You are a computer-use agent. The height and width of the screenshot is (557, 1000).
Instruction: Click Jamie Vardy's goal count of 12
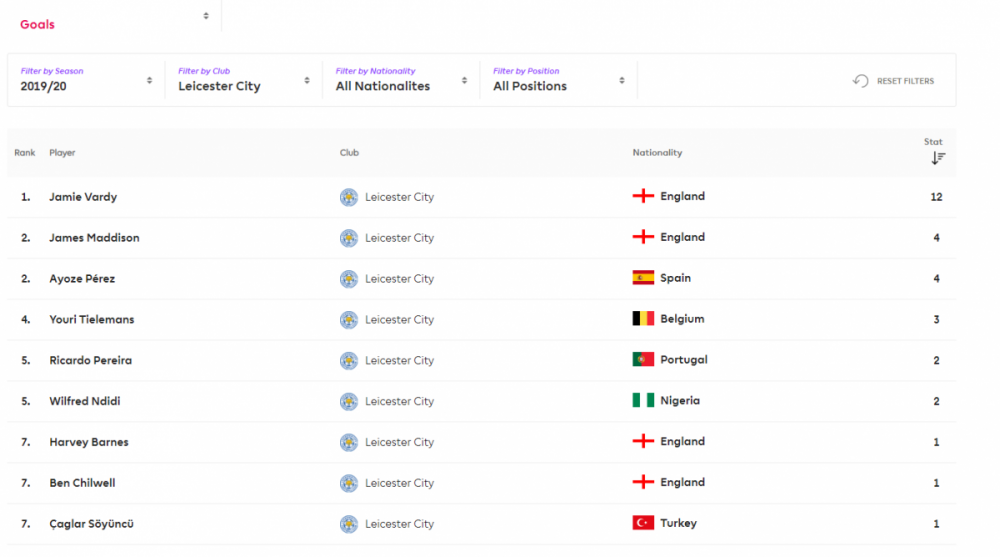[936, 197]
